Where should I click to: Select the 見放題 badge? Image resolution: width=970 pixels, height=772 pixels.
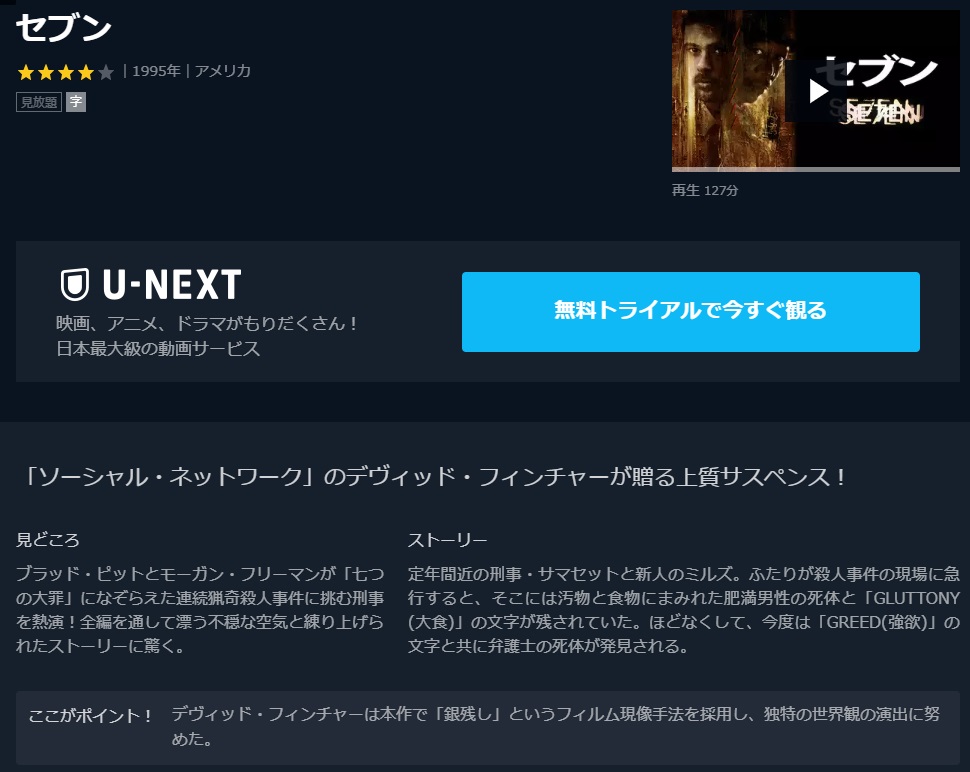(x=38, y=102)
